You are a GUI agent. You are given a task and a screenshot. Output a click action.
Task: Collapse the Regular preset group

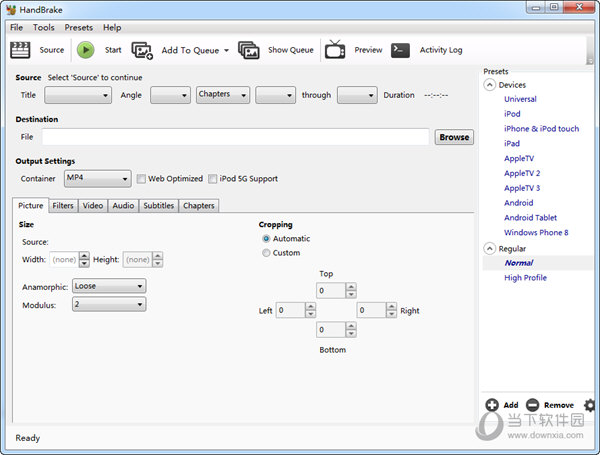click(490, 248)
